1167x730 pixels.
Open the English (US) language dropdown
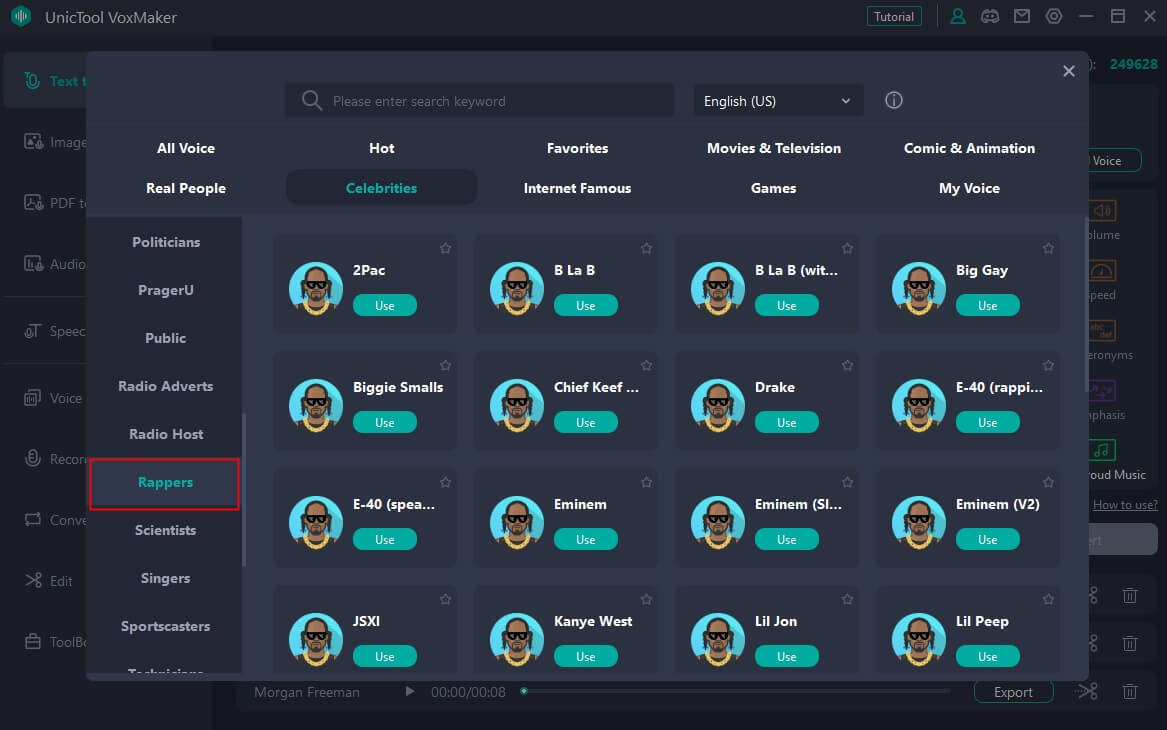pos(778,101)
